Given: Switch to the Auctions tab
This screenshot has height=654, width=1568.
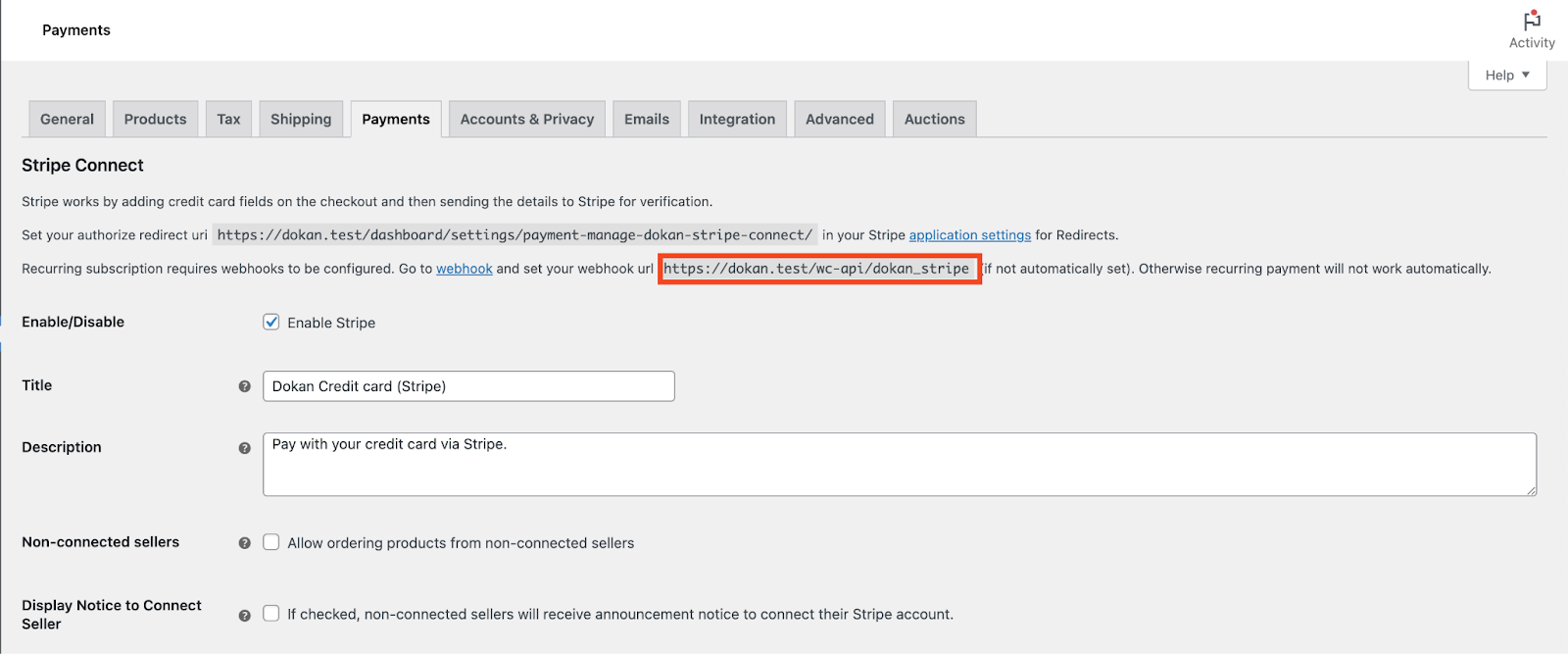Looking at the screenshot, I should click(x=935, y=119).
